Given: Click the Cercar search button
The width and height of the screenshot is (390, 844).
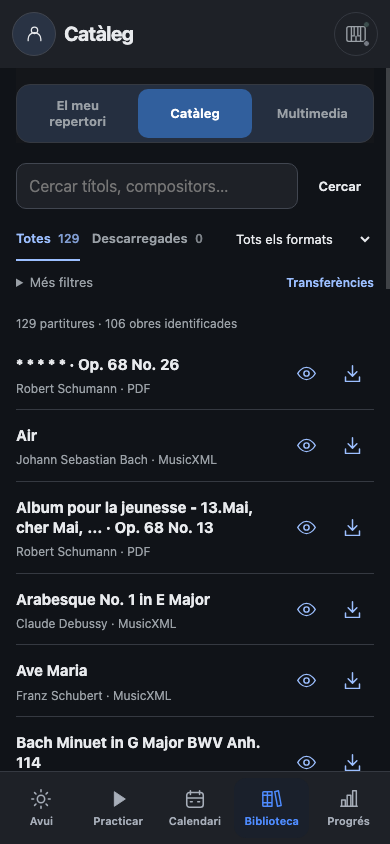Looking at the screenshot, I should 339,186.
